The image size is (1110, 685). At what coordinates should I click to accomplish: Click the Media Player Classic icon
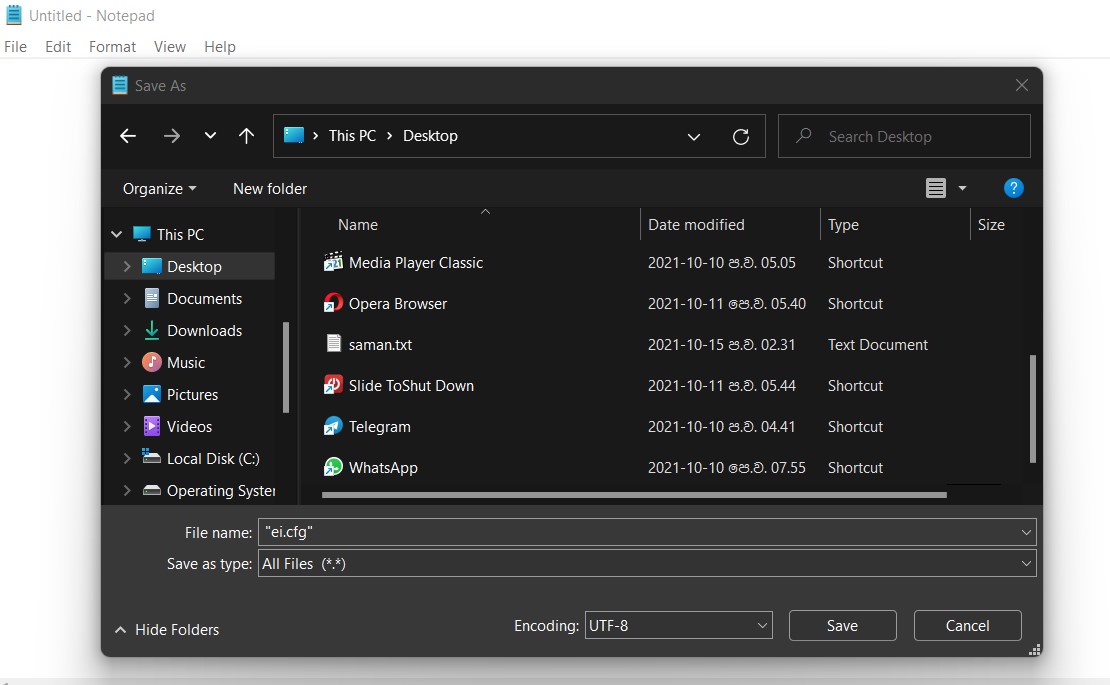pos(333,263)
